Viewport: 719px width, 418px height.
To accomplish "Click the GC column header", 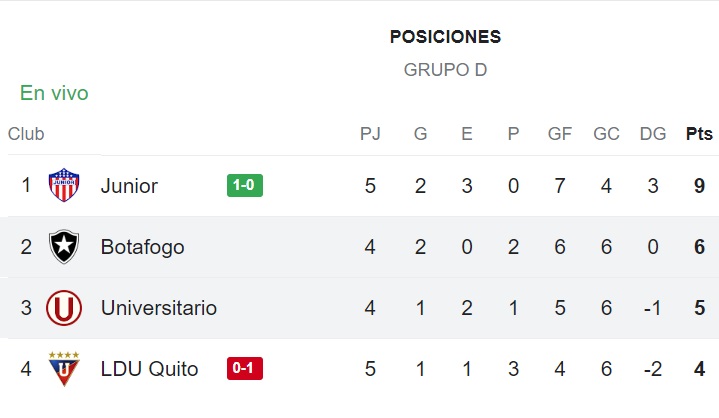I will coord(606,134).
